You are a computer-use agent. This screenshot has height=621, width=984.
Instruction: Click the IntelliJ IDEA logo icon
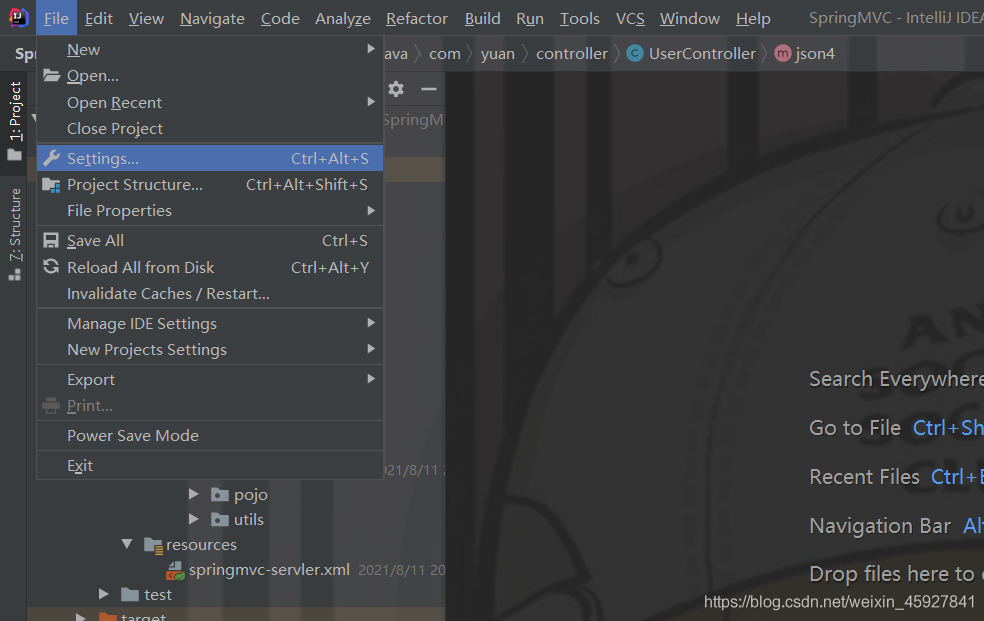tap(19, 18)
